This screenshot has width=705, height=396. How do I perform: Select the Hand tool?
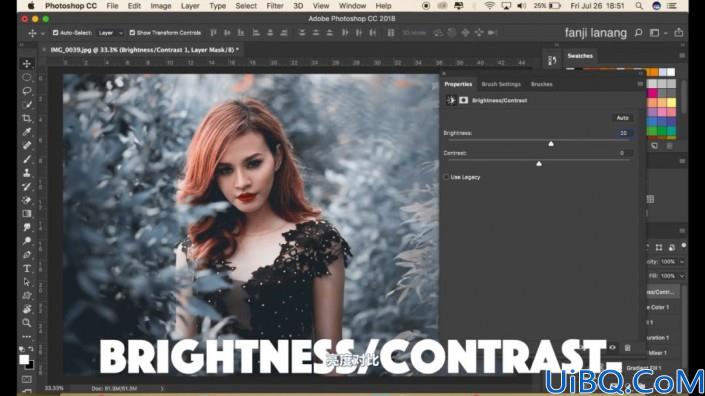[x=27, y=309]
